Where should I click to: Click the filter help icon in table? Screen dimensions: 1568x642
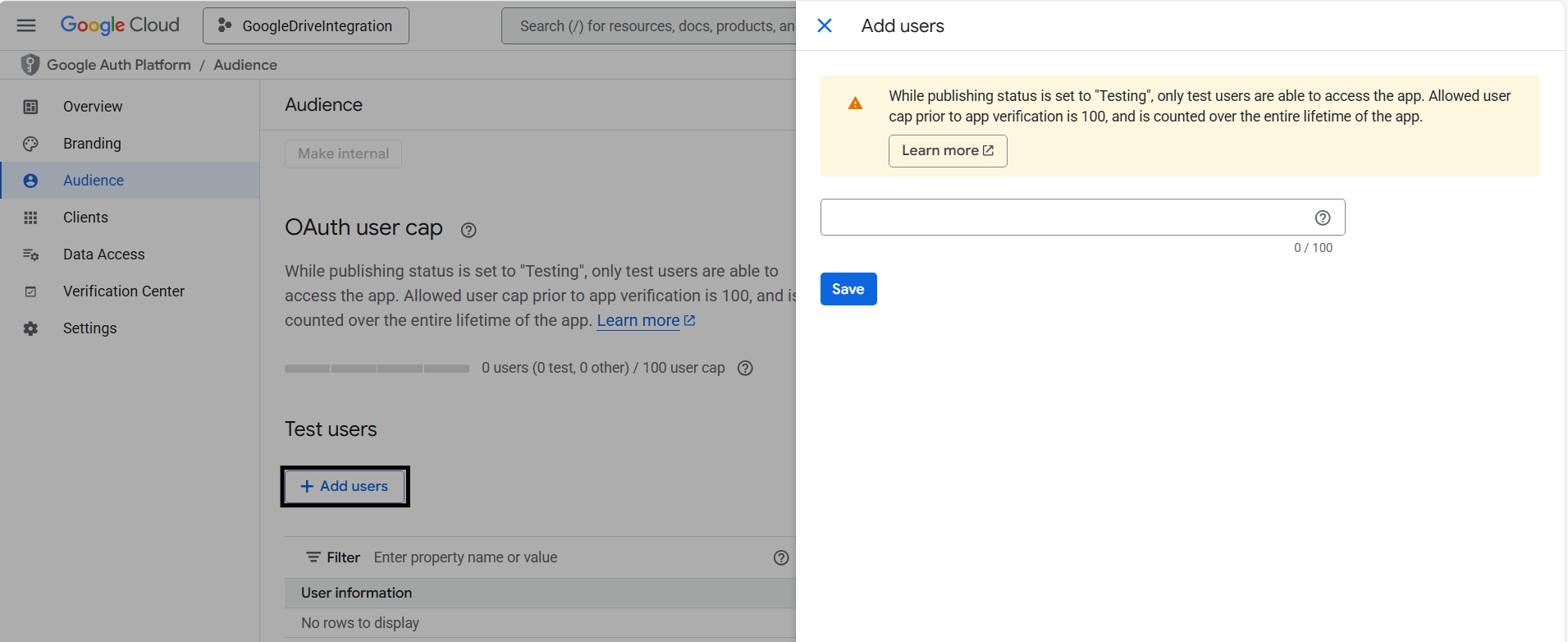(x=781, y=557)
